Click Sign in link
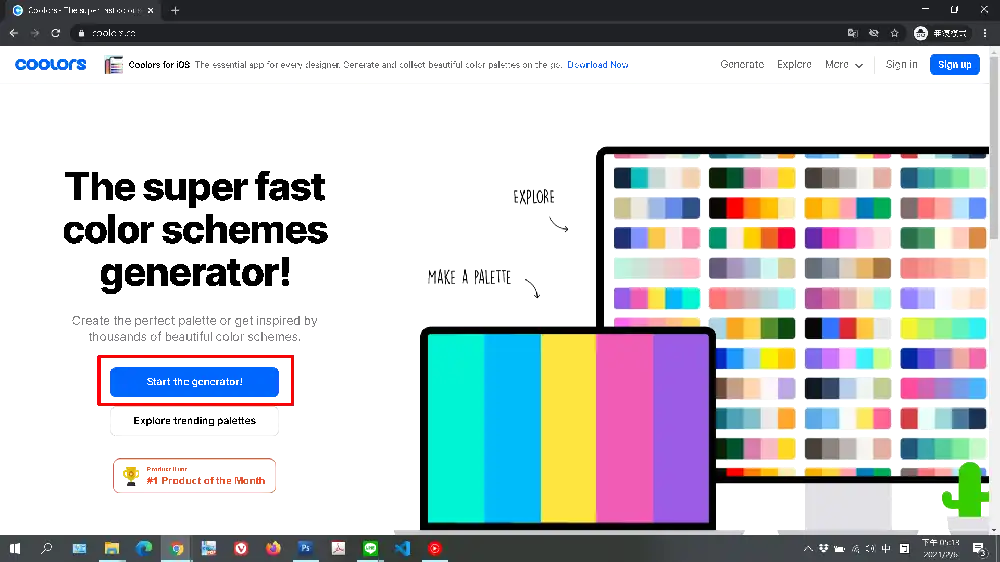Viewport: 1000px width, 562px height. (901, 64)
